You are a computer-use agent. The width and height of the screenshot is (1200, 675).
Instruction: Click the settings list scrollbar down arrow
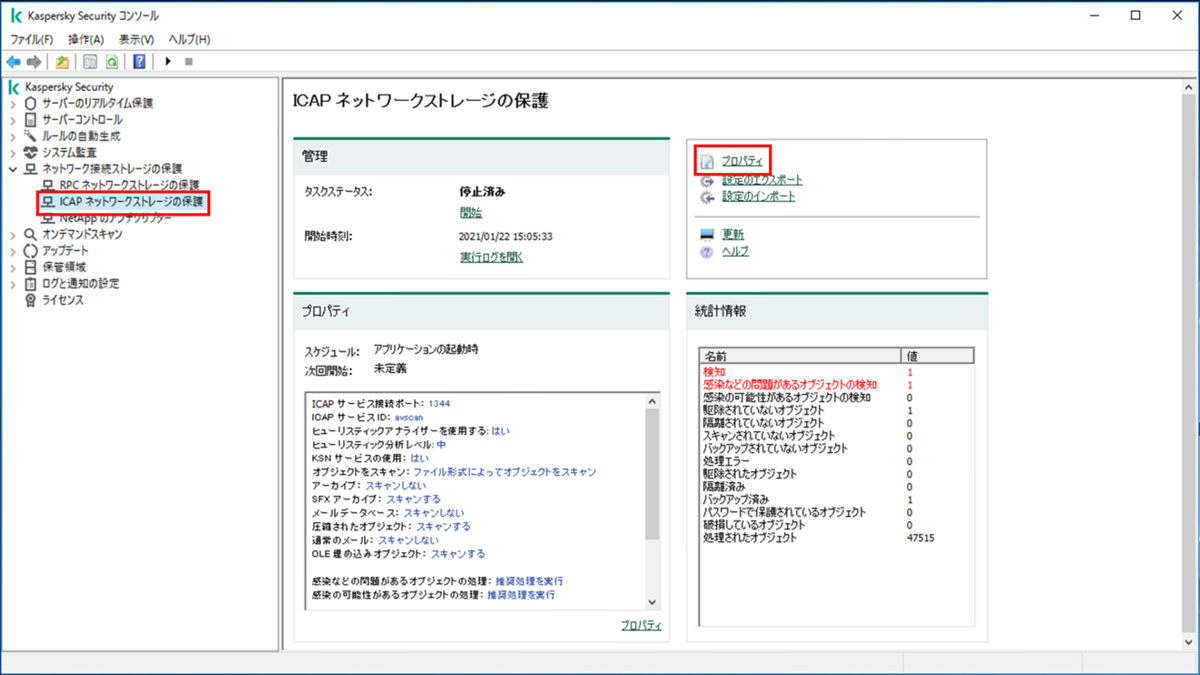652,602
